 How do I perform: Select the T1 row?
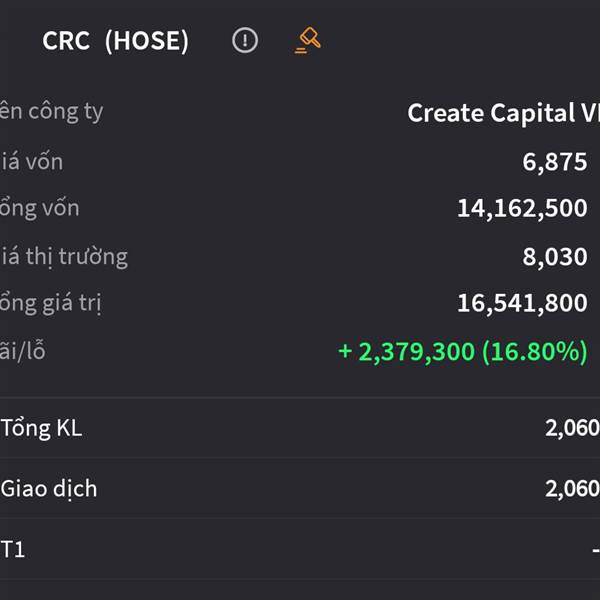point(300,549)
